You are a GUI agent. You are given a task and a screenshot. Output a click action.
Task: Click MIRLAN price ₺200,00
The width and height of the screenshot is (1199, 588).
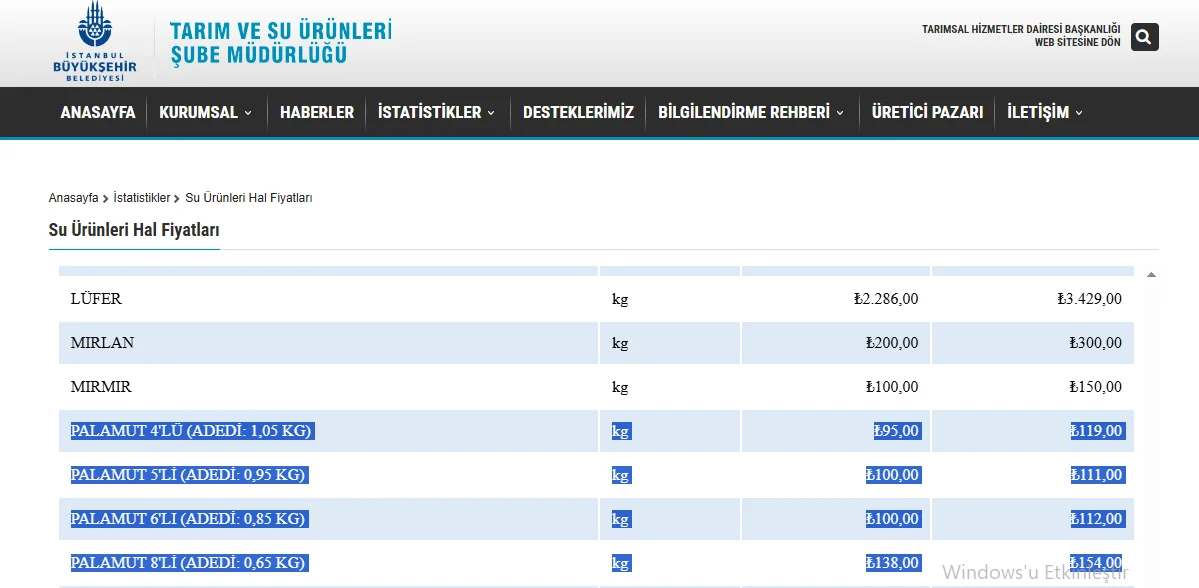(x=892, y=343)
